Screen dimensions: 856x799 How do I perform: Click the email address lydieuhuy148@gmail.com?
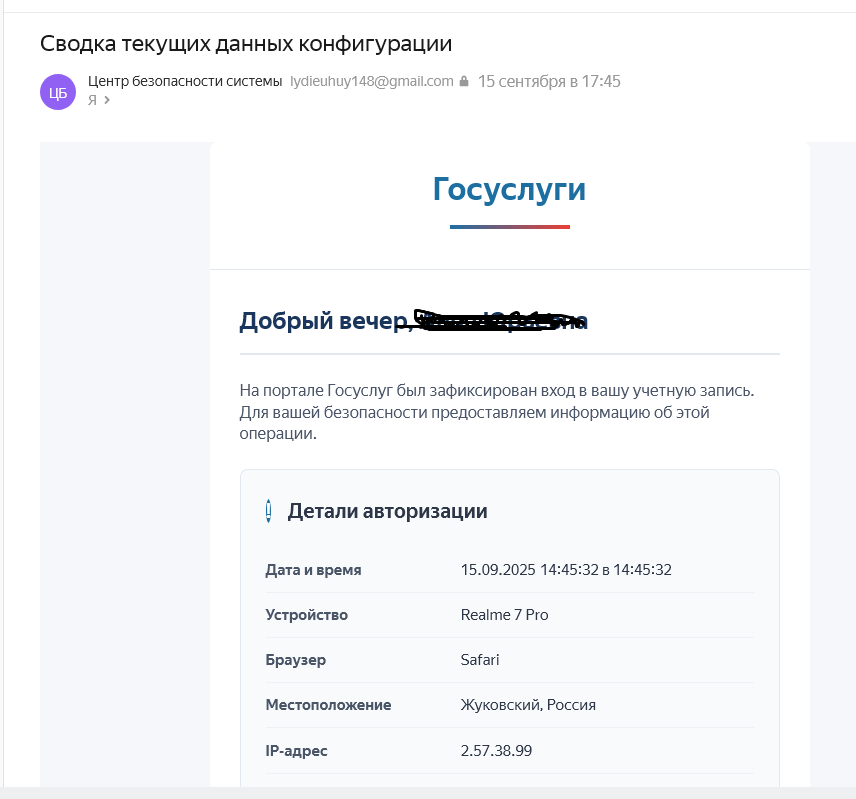372,82
